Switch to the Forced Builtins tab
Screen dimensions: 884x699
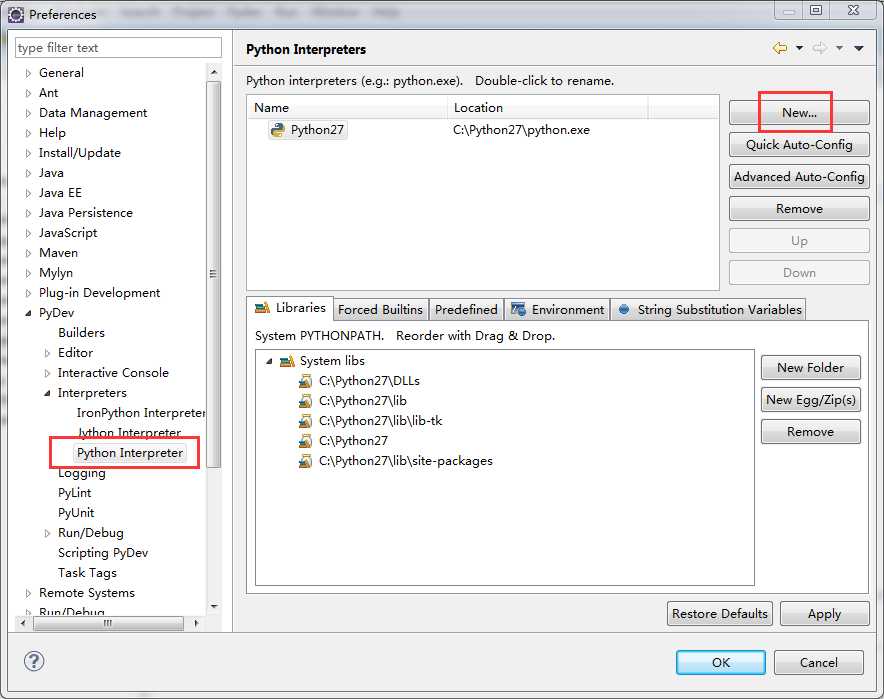tap(381, 309)
